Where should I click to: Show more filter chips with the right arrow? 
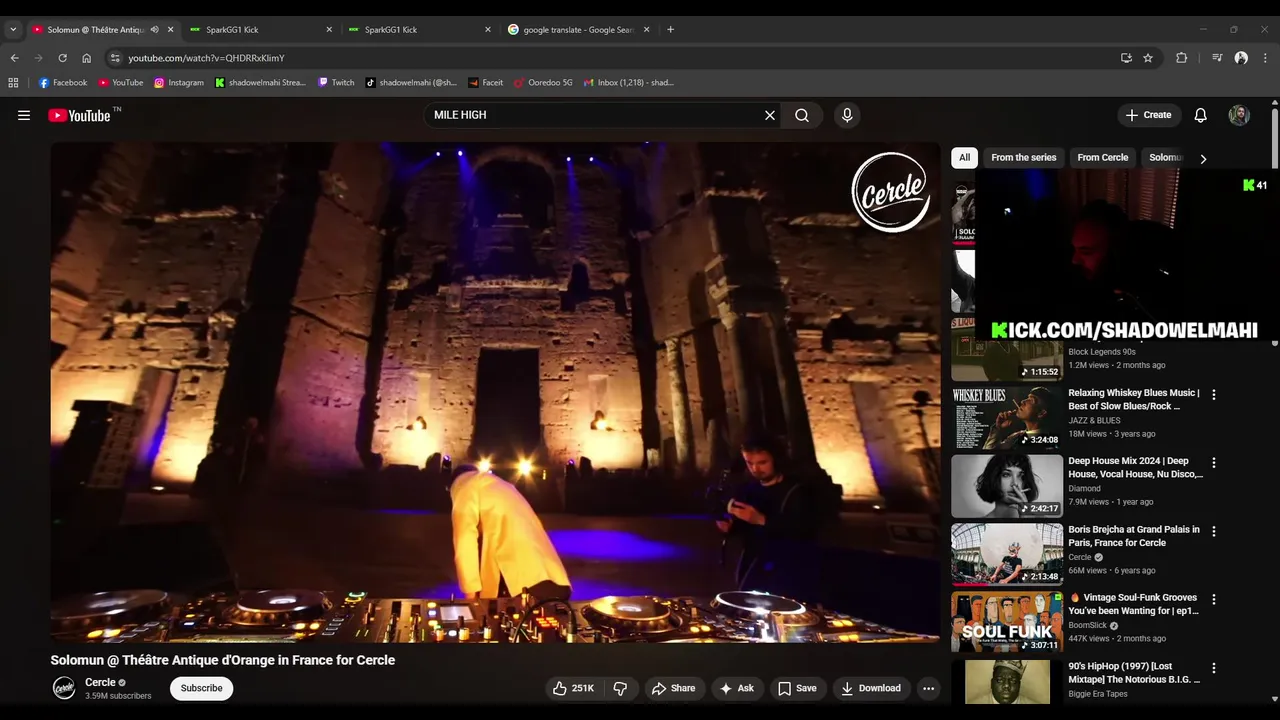(1203, 158)
